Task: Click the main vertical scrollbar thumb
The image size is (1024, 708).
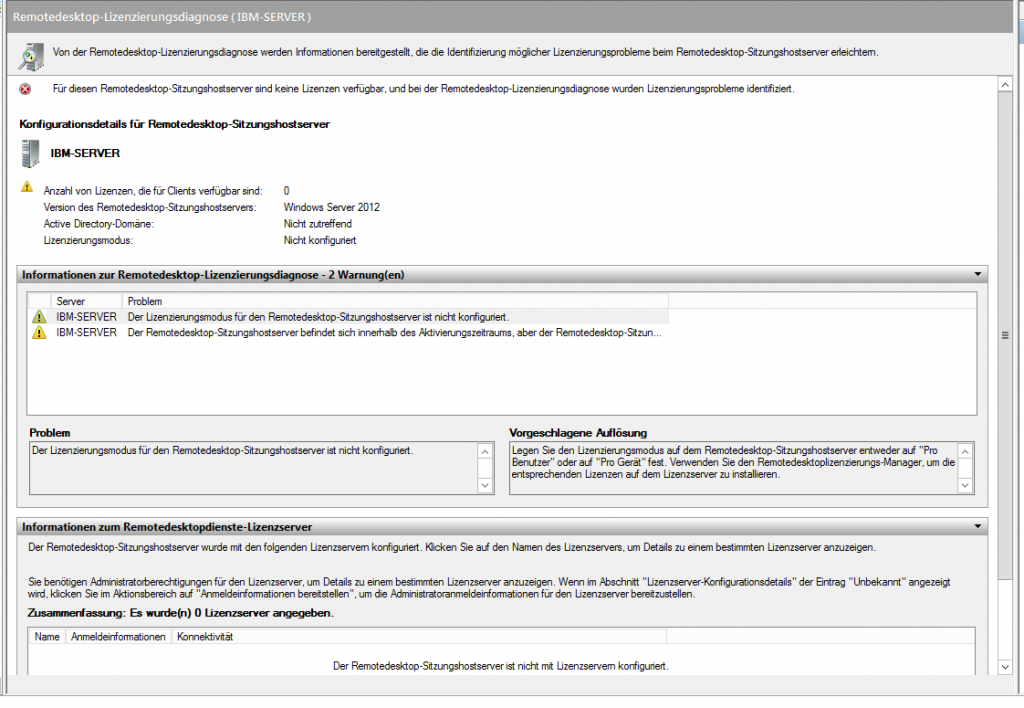Action: click(x=1005, y=335)
